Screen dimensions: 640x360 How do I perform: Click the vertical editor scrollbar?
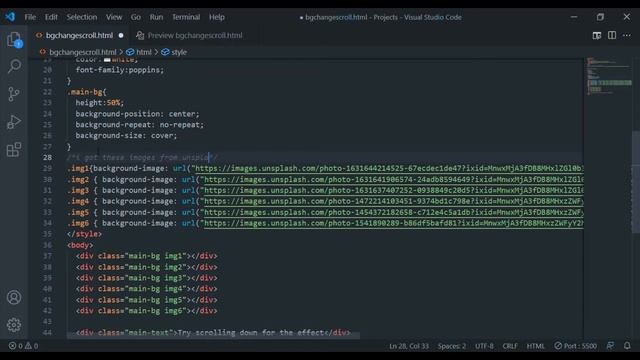tap(636, 181)
